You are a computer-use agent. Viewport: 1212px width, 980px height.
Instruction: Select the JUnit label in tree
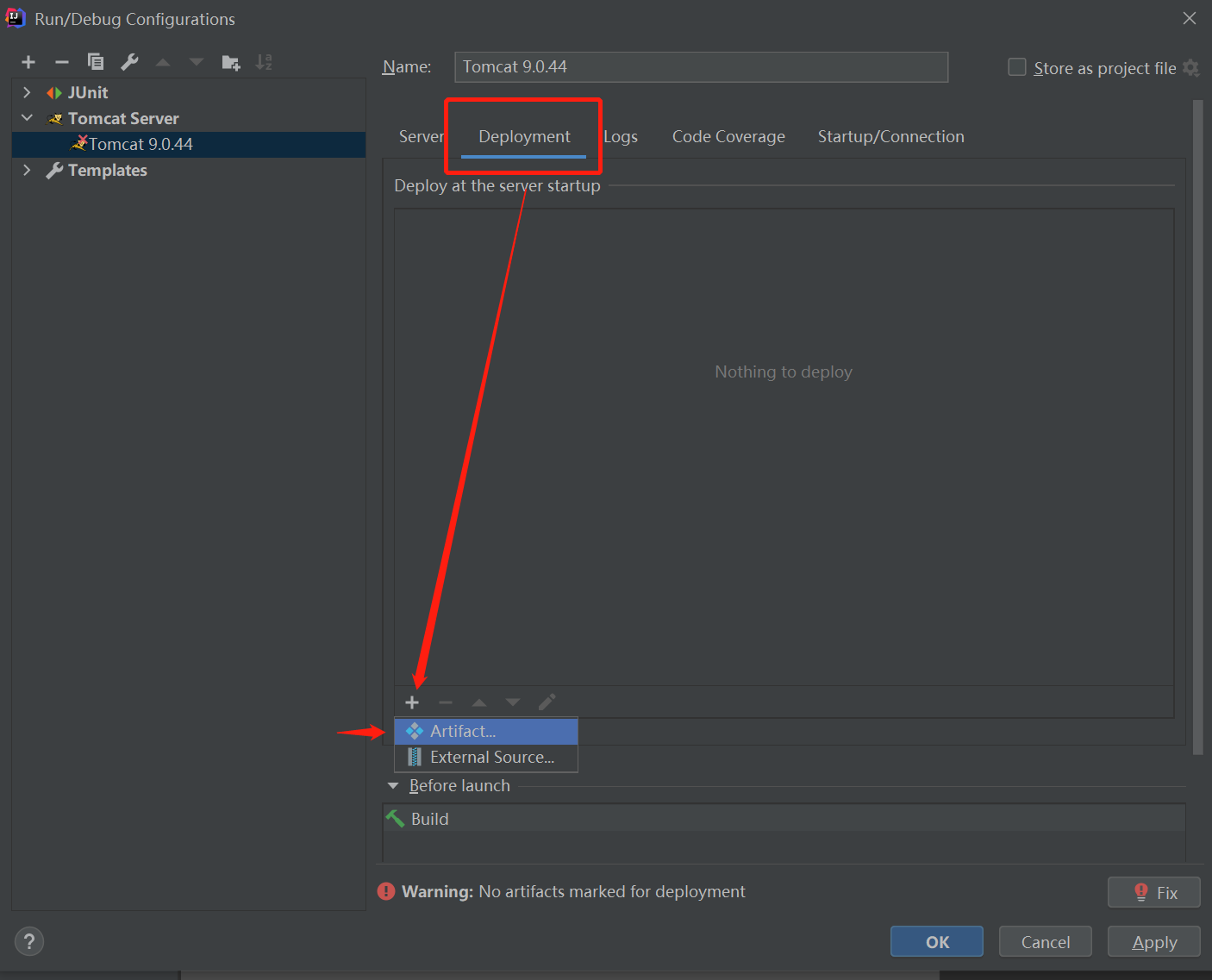click(x=88, y=92)
